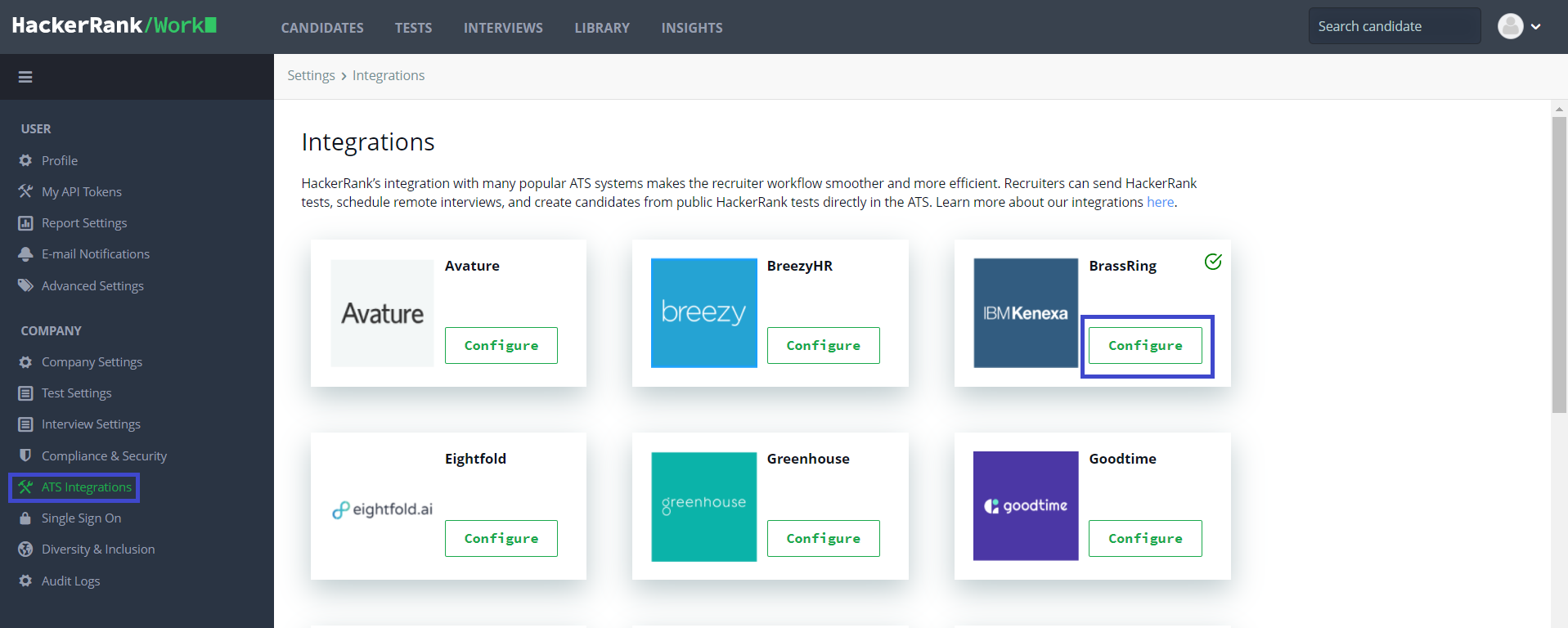The height and width of the screenshot is (628, 1568).
Task: Click the user avatar icon
Action: pos(1510,26)
